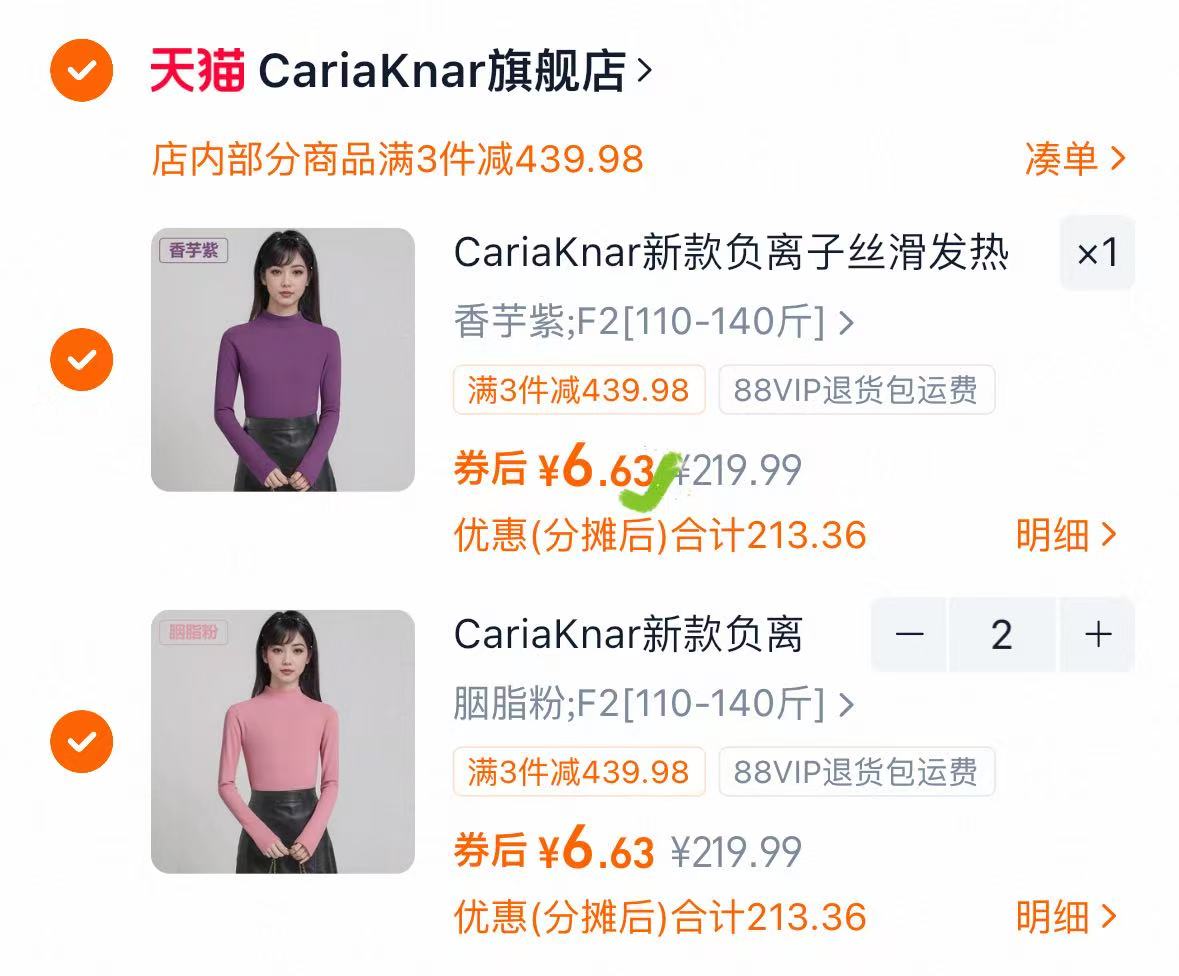Open store promotion 店内部分商品满3件减439.98
This screenshot has width=1179, height=976.
click(398, 159)
